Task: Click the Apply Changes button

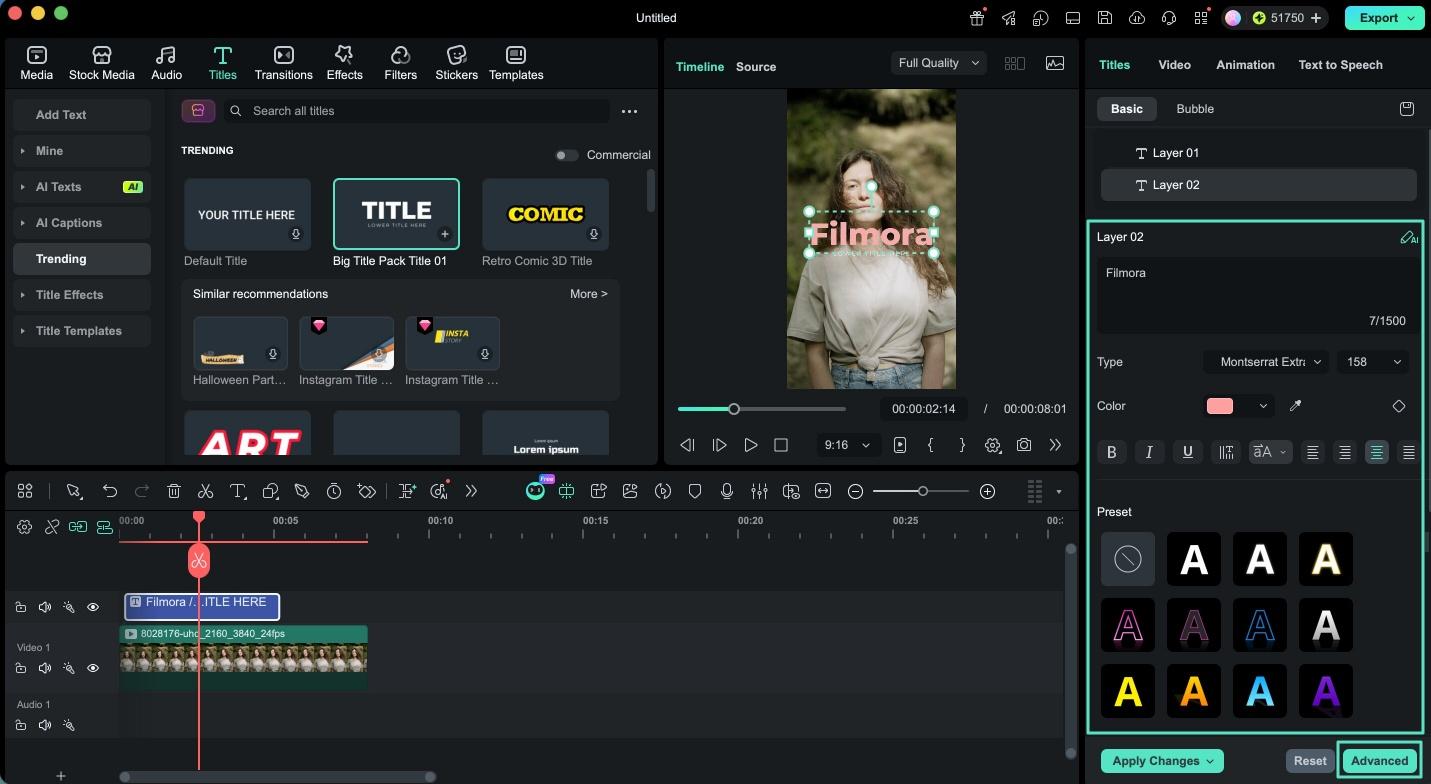Action: (1162, 761)
